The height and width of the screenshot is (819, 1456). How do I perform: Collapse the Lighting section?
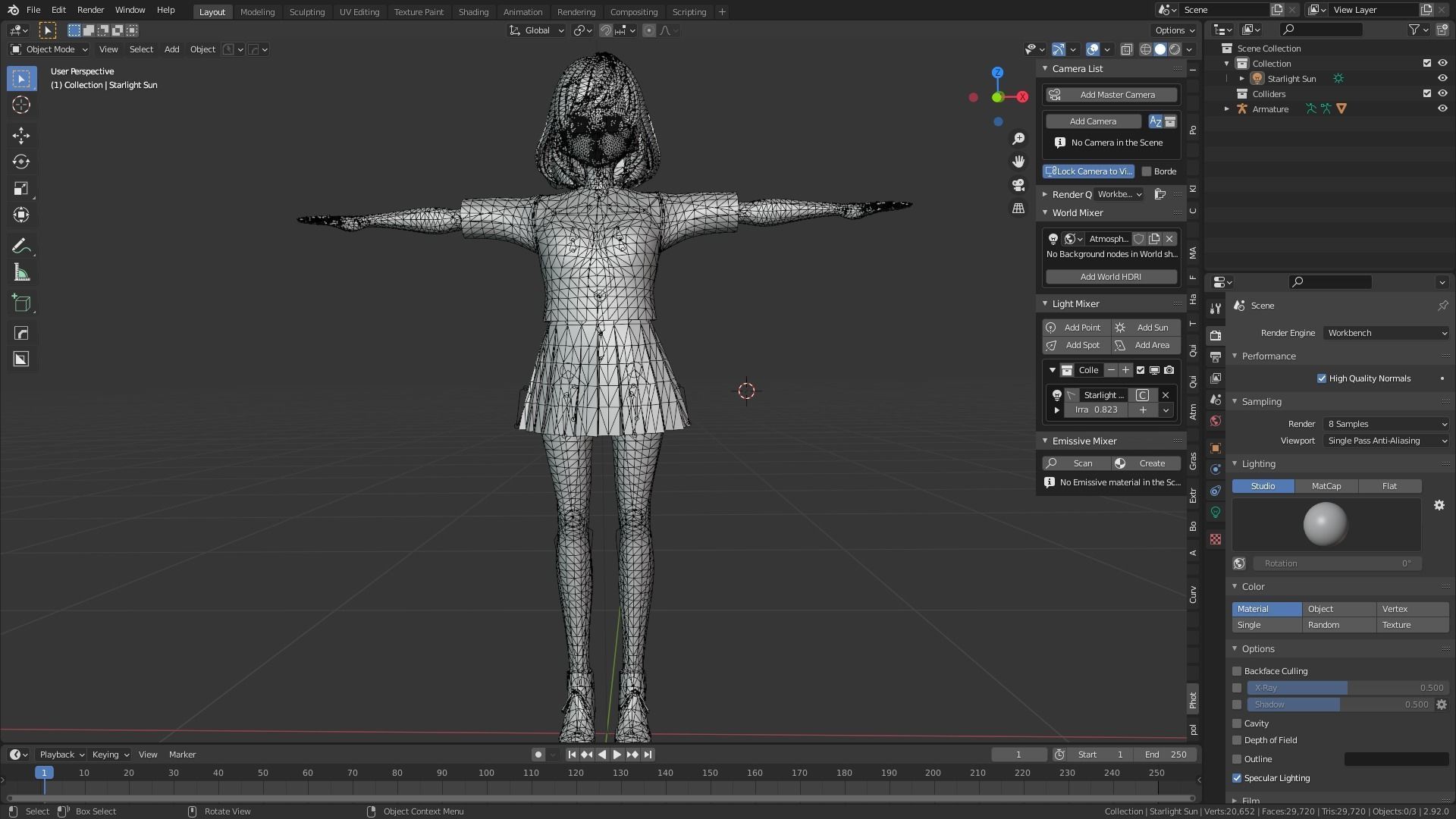(1235, 464)
